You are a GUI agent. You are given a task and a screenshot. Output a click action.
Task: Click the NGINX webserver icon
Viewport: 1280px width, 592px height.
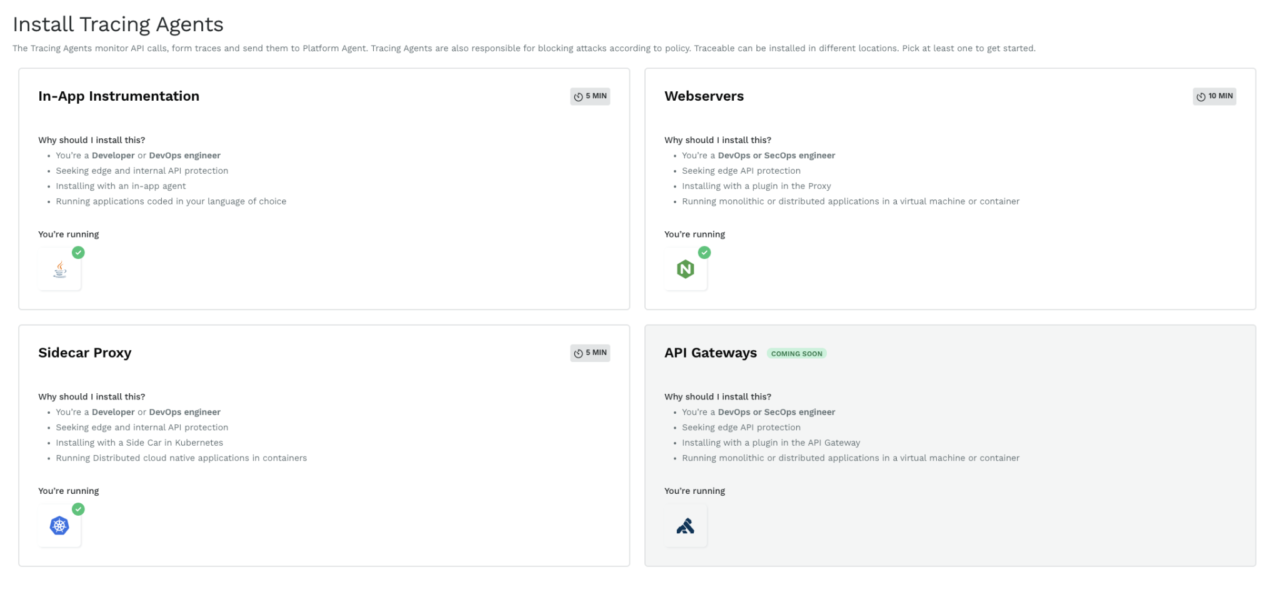point(686,268)
